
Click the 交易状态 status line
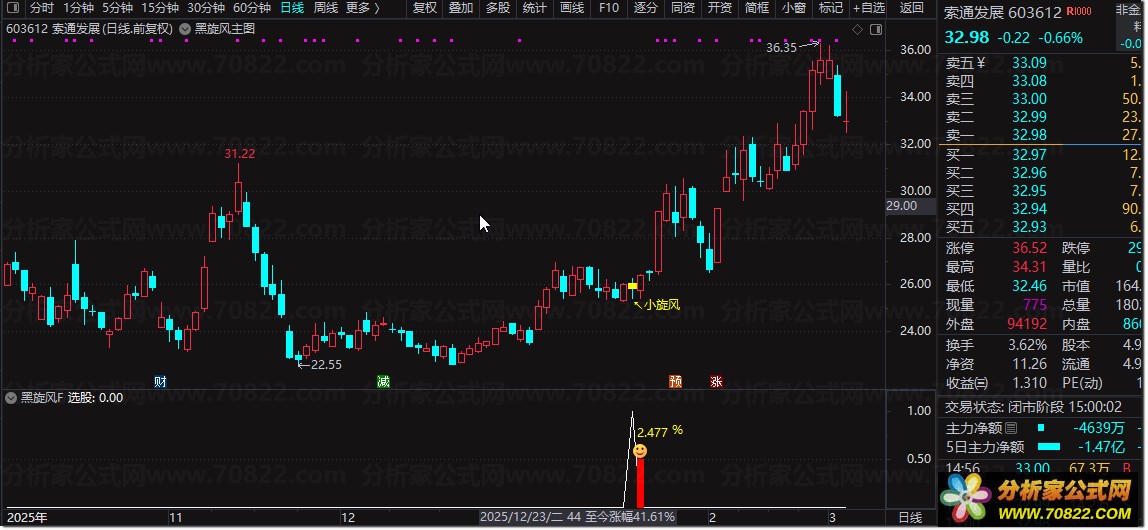(1034, 407)
